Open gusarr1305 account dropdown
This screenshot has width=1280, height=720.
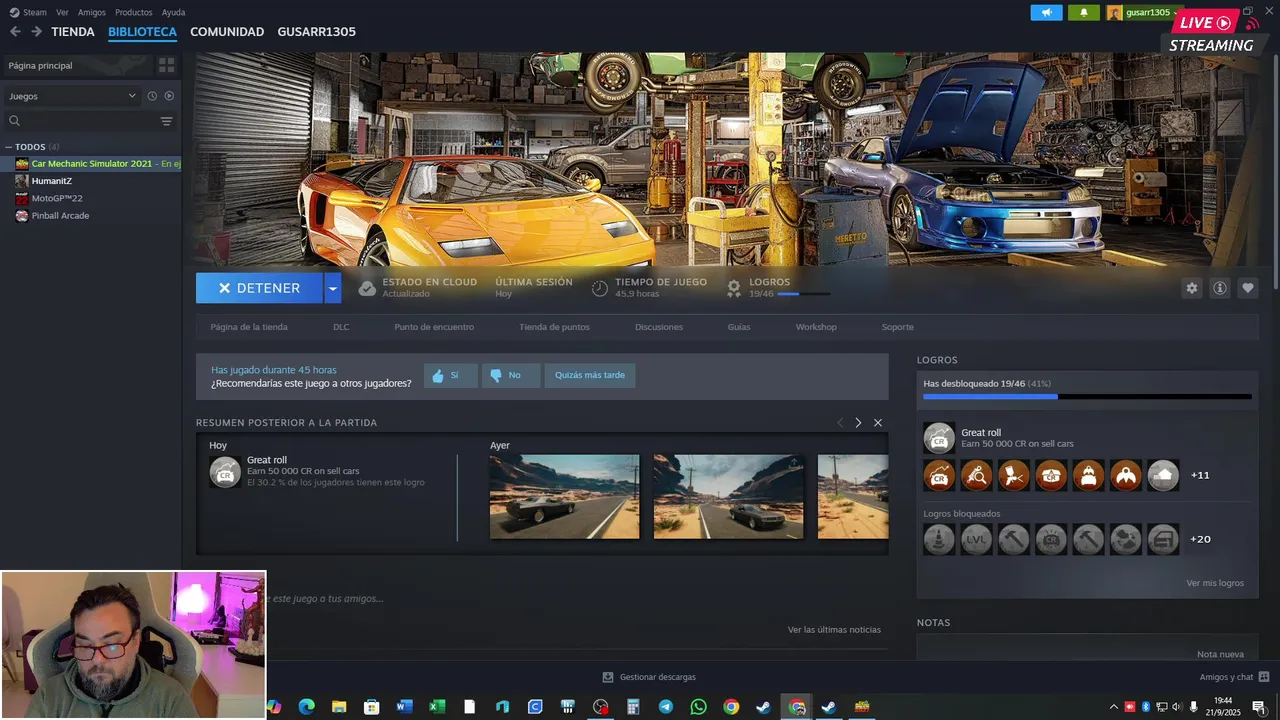click(x=1143, y=13)
